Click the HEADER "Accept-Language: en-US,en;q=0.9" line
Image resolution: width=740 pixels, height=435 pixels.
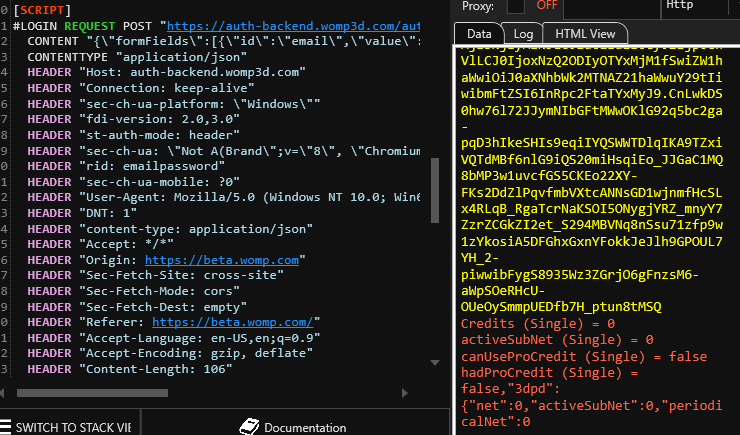pyautogui.click(x=174, y=338)
